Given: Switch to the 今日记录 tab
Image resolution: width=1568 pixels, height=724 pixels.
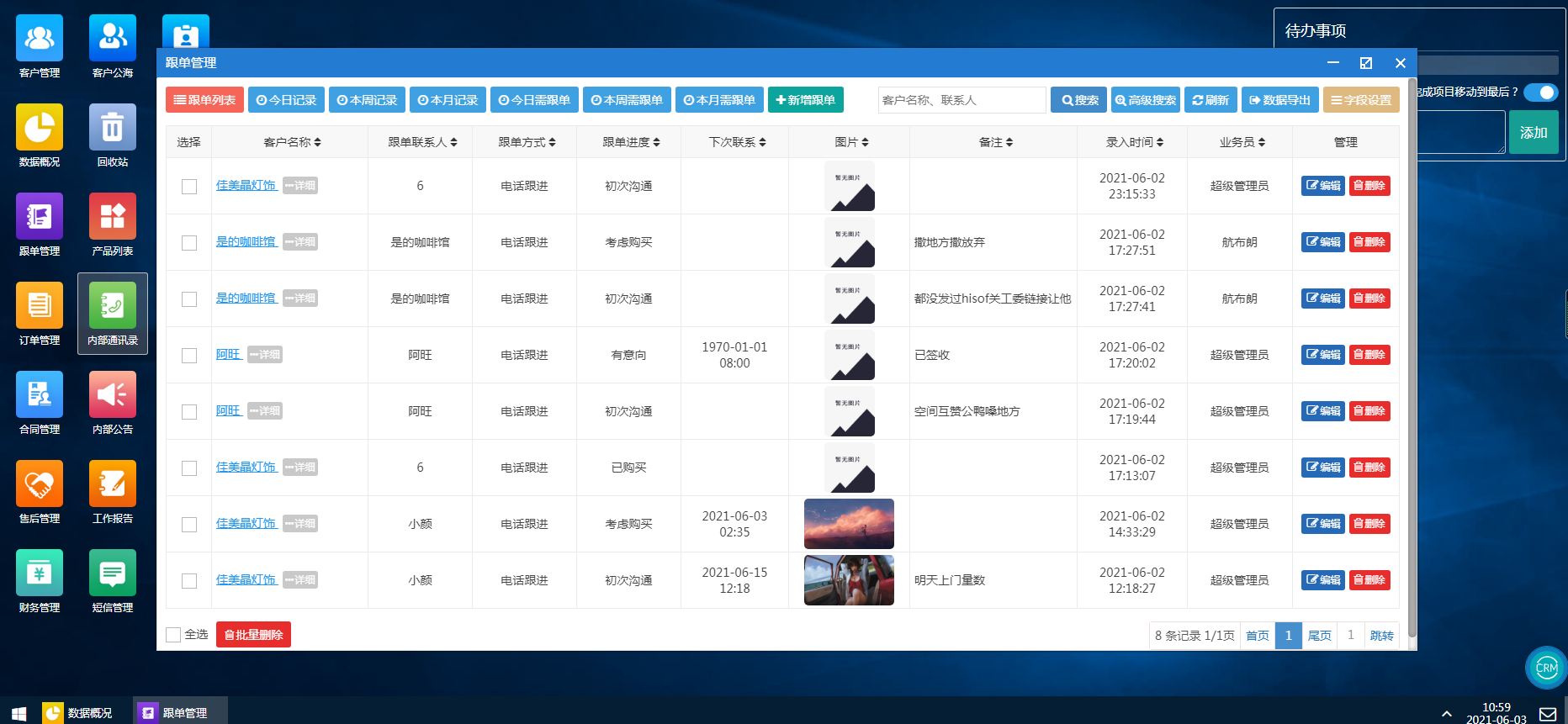Looking at the screenshot, I should pyautogui.click(x=286, y=100).
